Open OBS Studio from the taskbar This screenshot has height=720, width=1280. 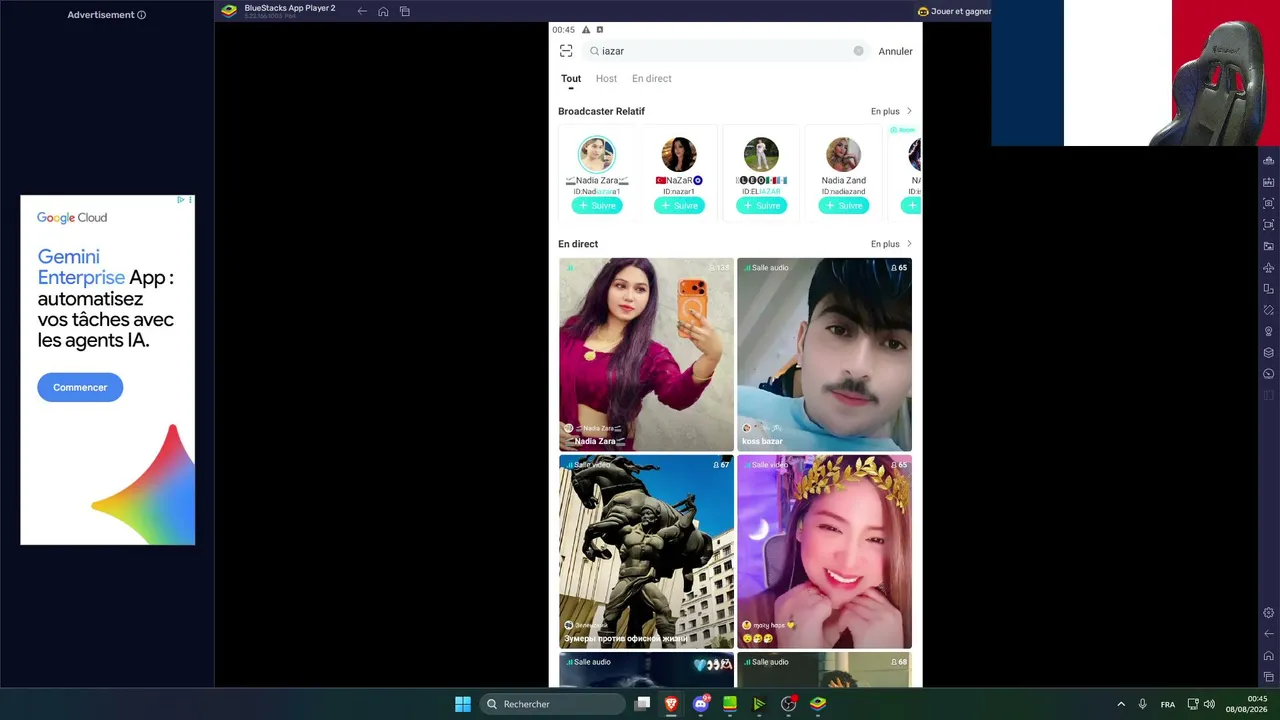[x=789, y=704]
